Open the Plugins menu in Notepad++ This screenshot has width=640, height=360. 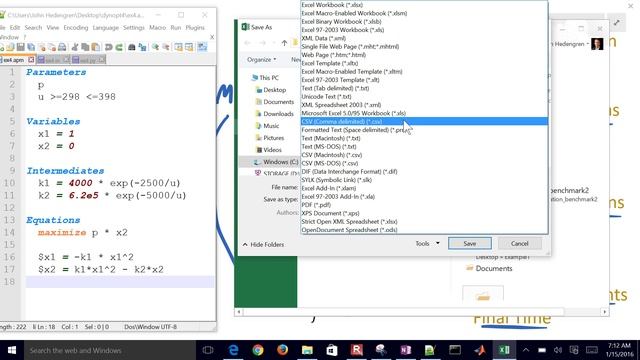pyautogui.click(x=195, y=28)
